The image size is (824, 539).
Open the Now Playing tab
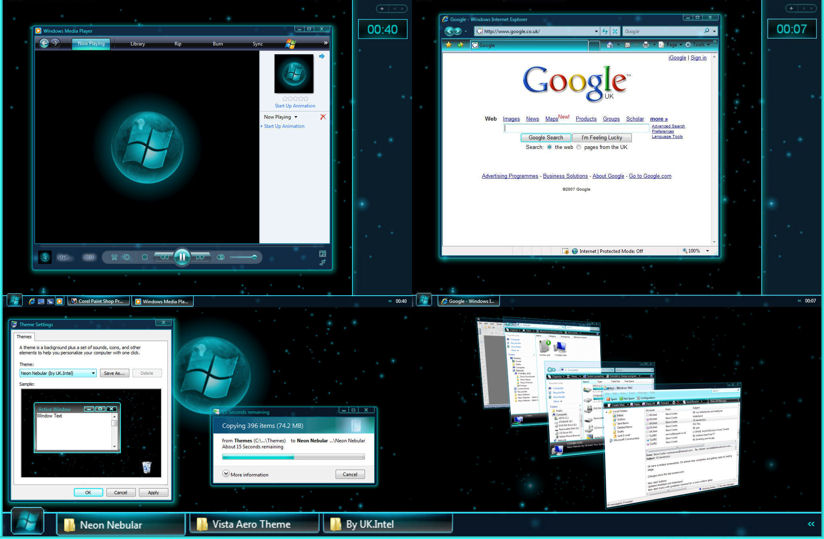point(91,44)
